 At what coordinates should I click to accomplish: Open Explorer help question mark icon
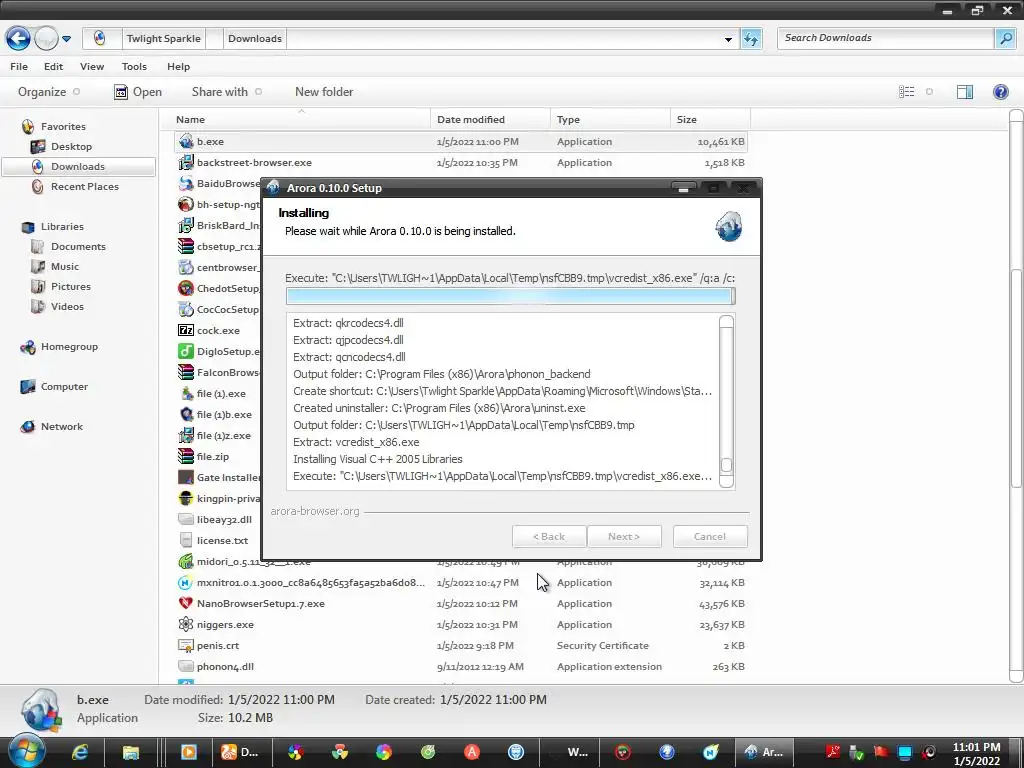coord(1000,92)
